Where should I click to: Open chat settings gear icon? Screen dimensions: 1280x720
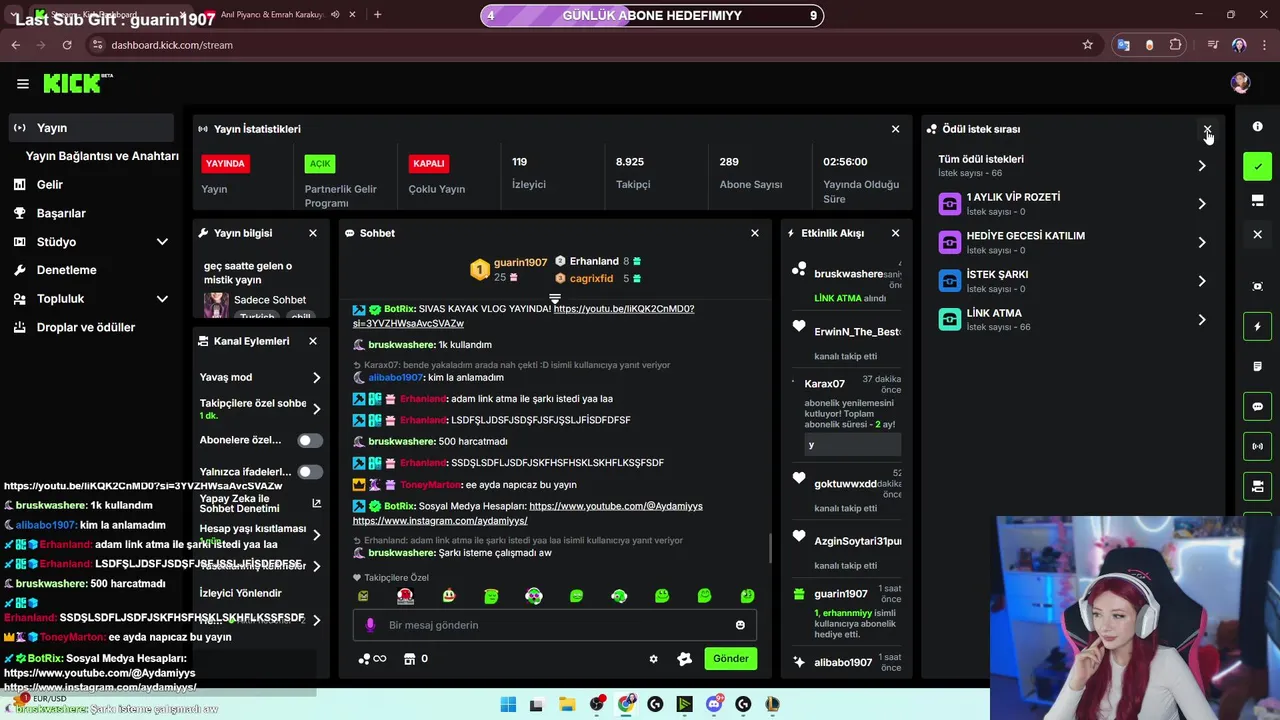coord(653,659)
